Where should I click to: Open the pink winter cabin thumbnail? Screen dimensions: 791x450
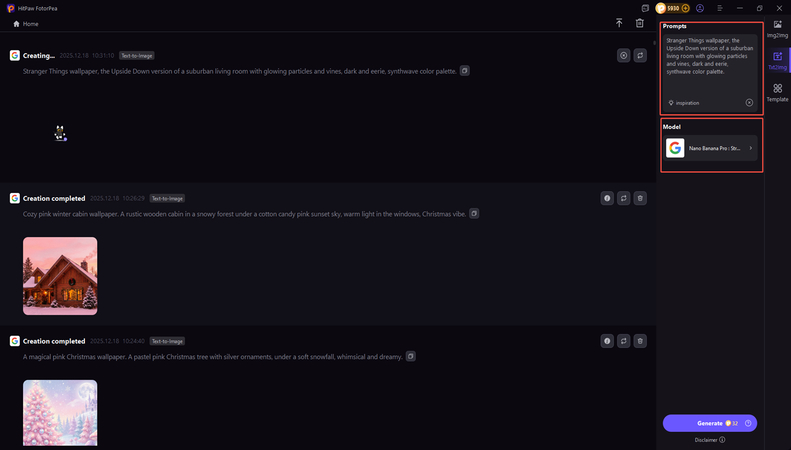click(60, 276)
